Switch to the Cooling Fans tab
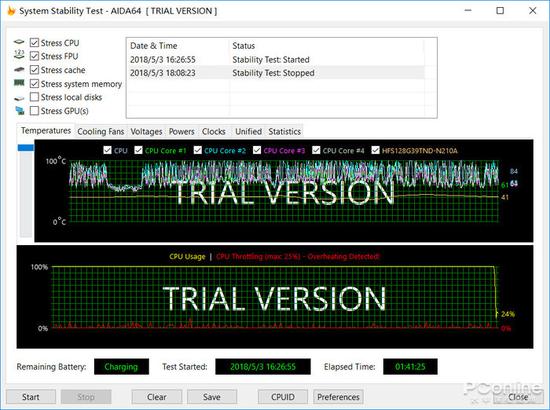This screenshot has width=550, height=410. [101, 132]
